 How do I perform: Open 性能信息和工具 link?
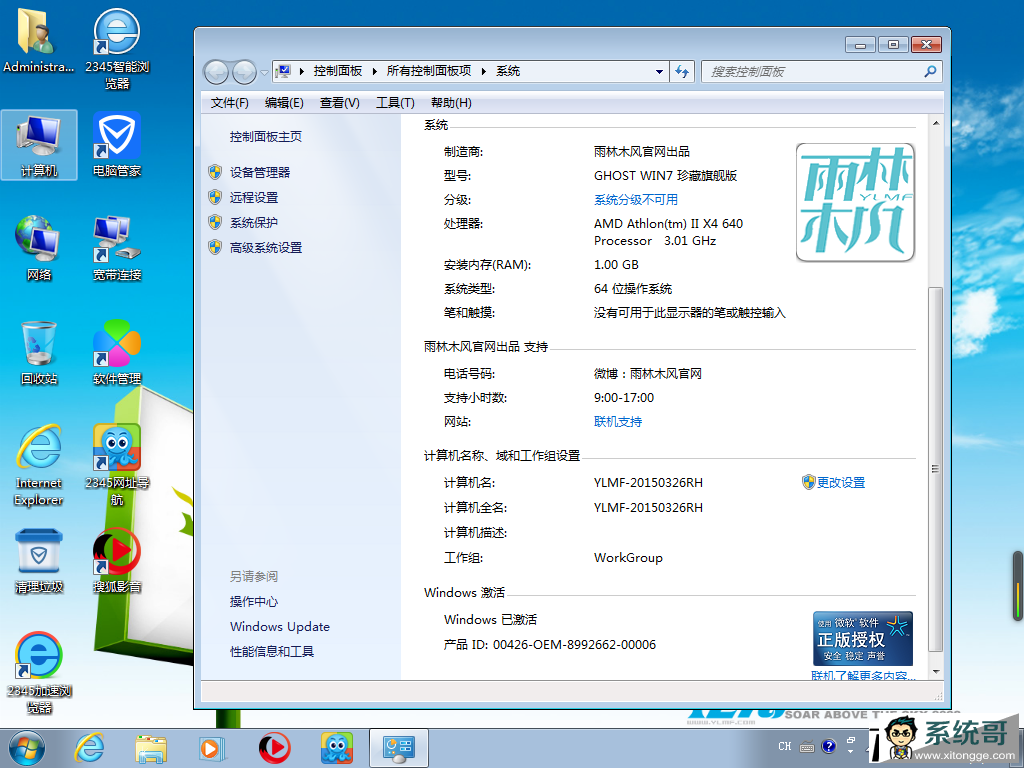click(272, 651)
